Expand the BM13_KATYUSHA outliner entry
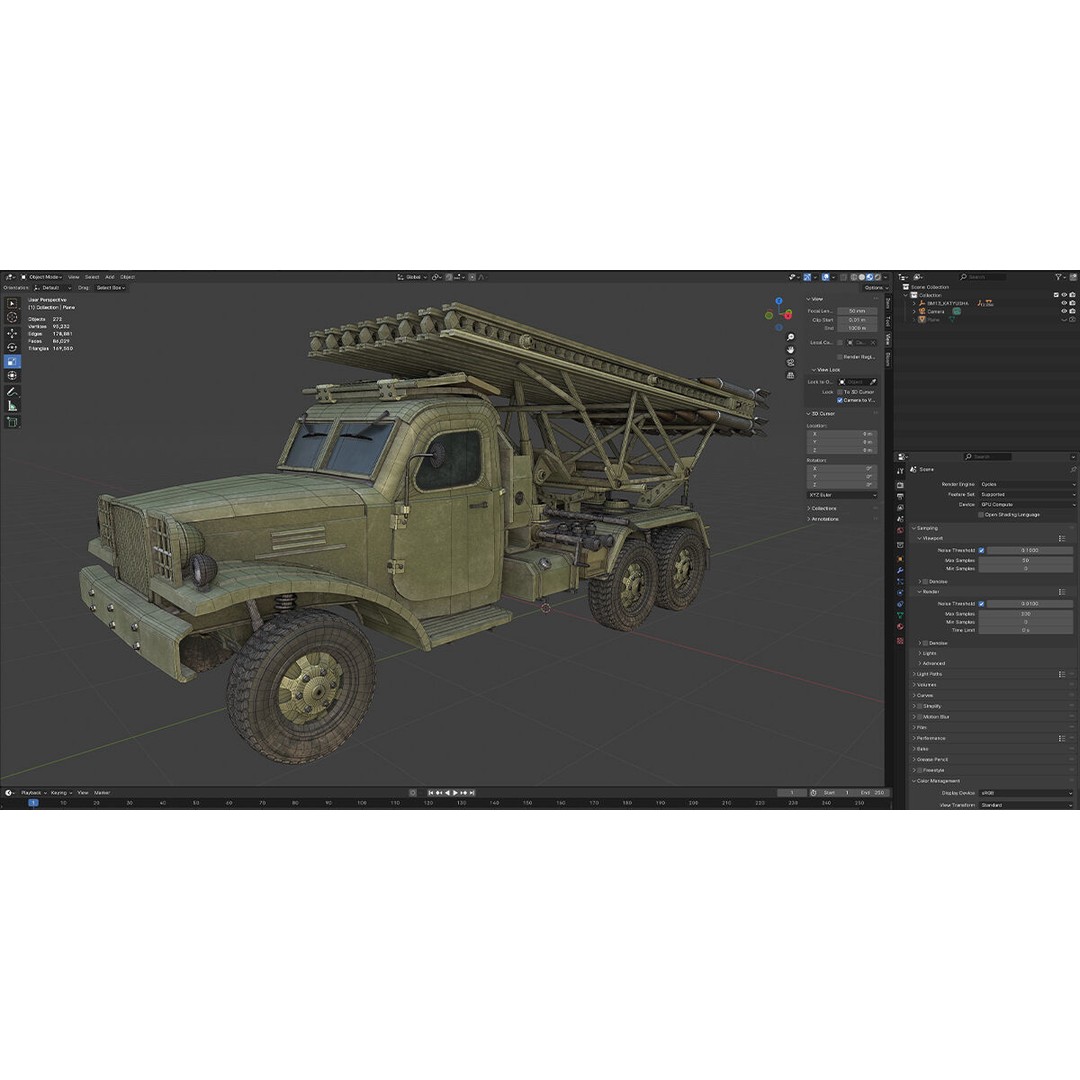 point(914,303)
